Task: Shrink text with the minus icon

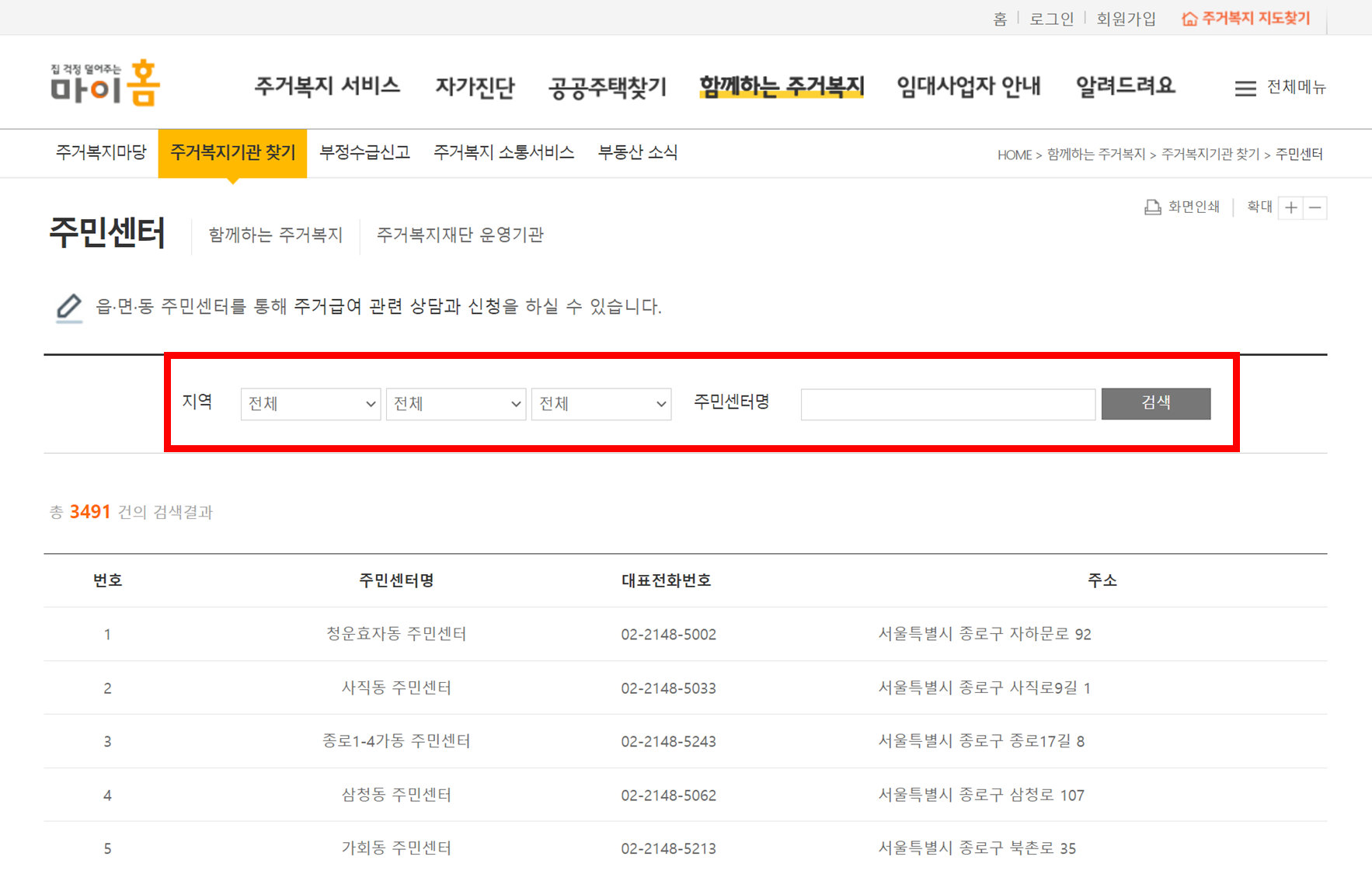Action: tap(1315, 207)
